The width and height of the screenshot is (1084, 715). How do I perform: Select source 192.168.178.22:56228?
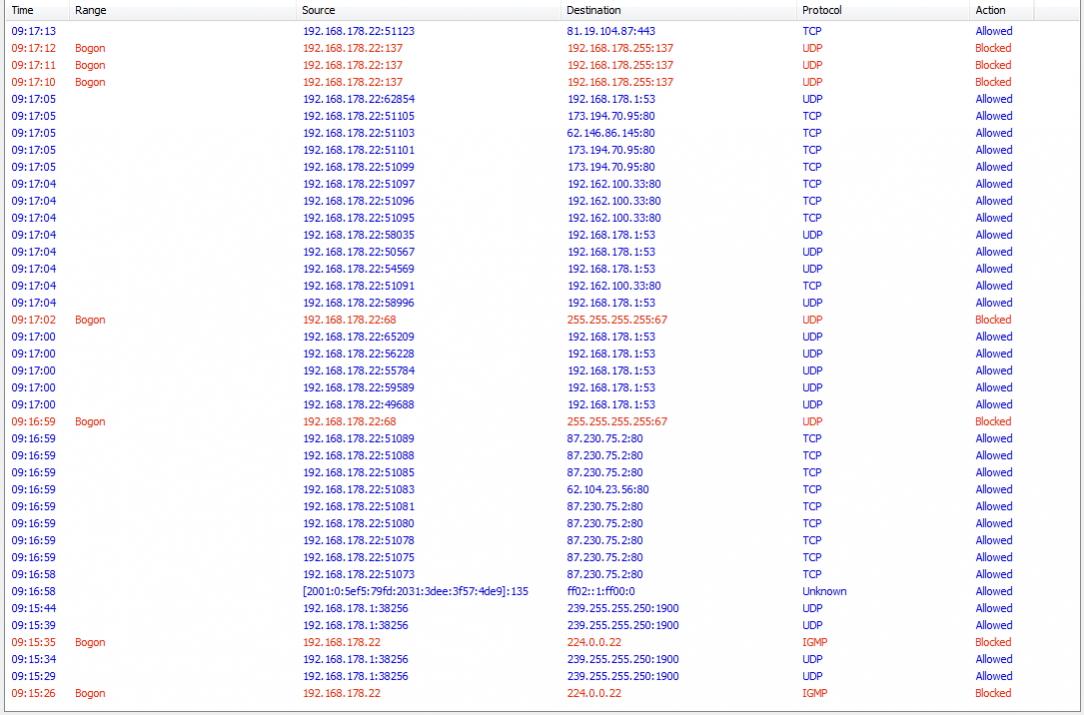tap(359, 354)
